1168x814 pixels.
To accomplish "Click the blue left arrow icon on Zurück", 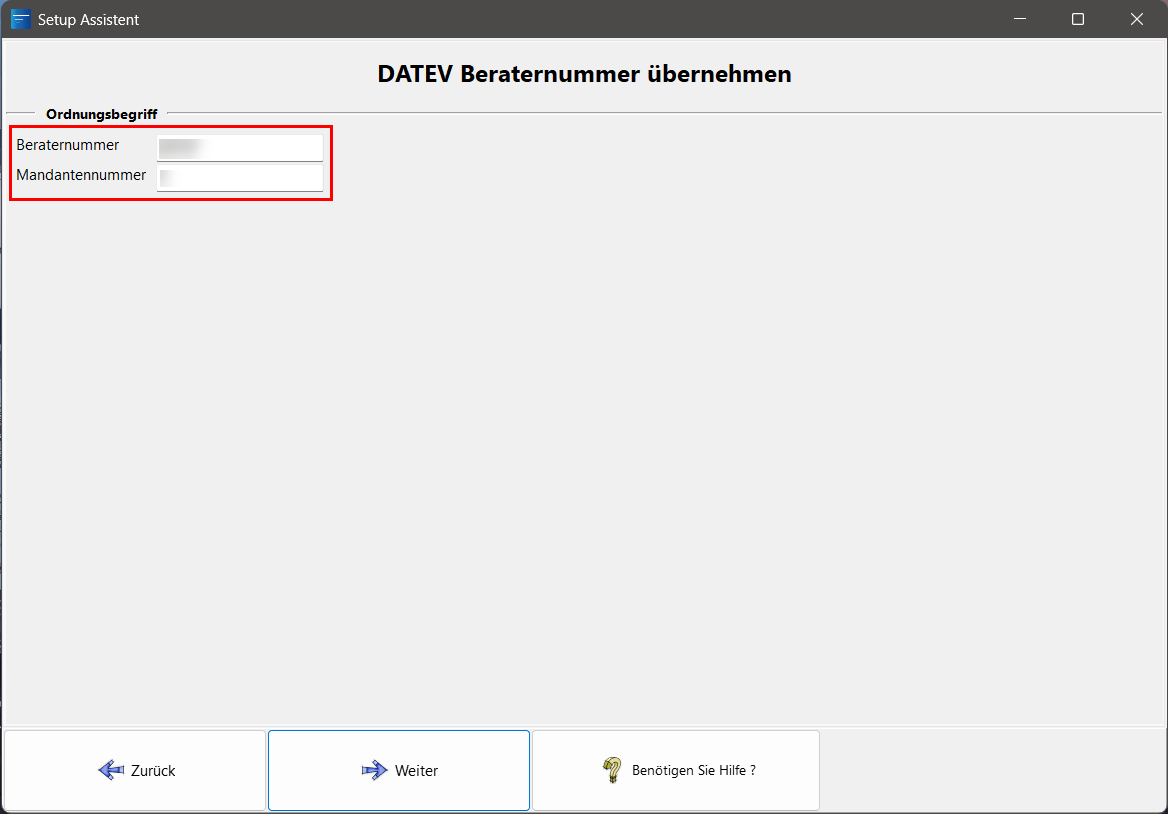I will (110, 770).
